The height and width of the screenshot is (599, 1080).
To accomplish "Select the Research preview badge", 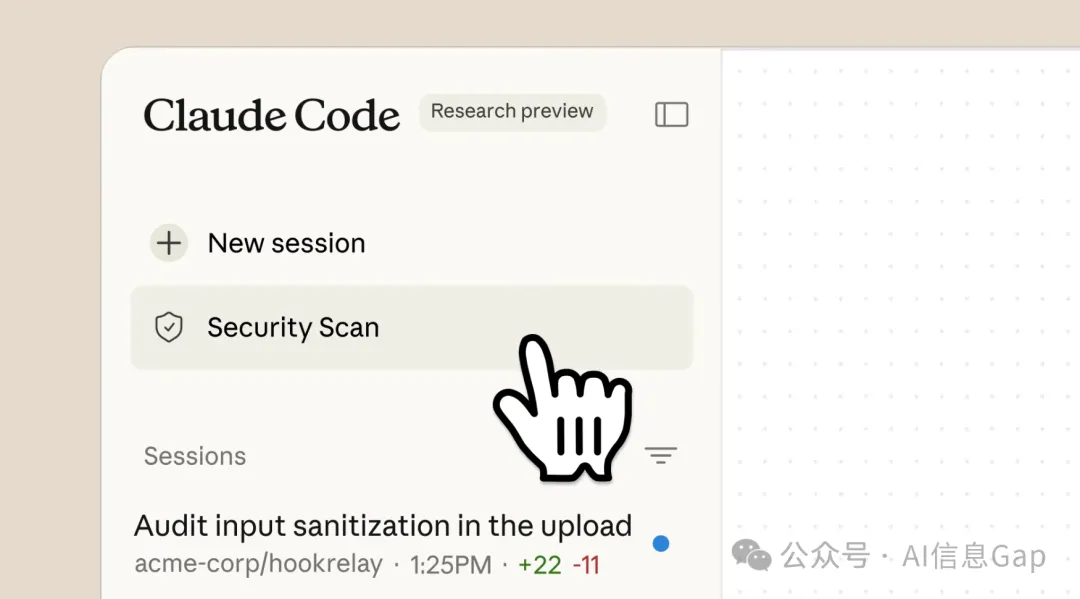I will pyautogui.click(x=512, y=112).
